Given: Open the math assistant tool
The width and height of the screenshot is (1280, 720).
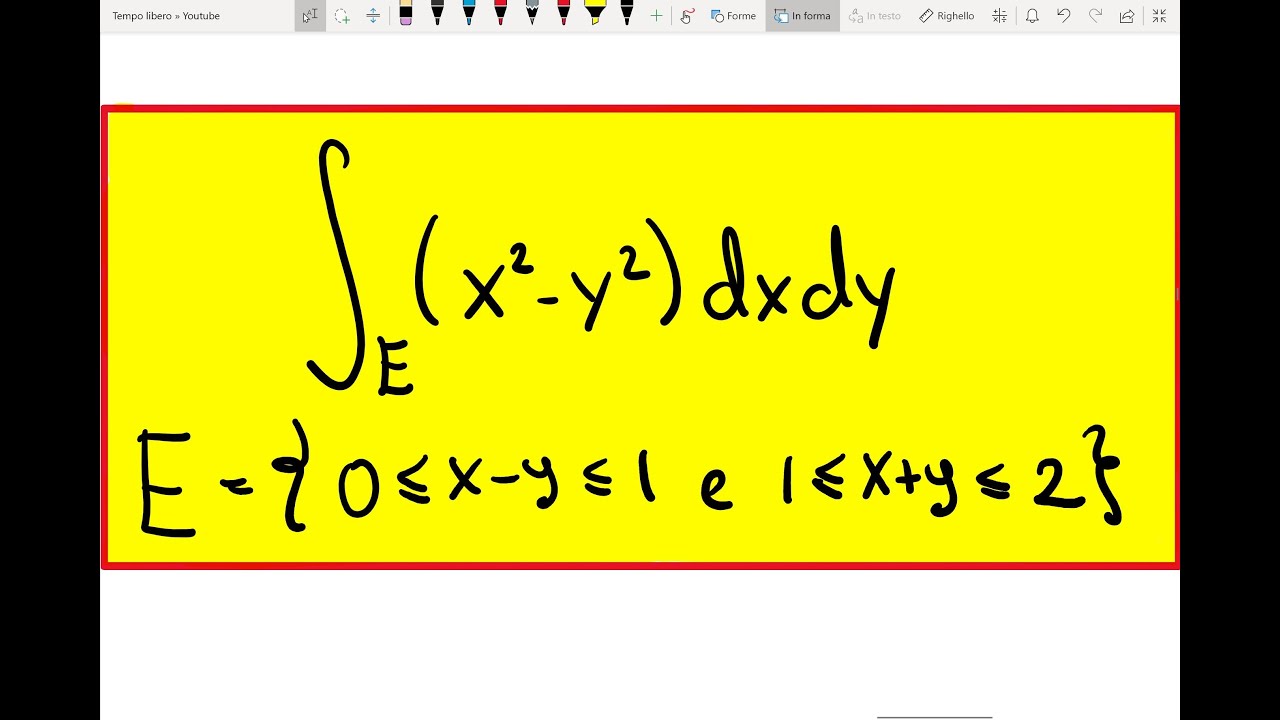Looking at the screenshot, I should [999, 16].
